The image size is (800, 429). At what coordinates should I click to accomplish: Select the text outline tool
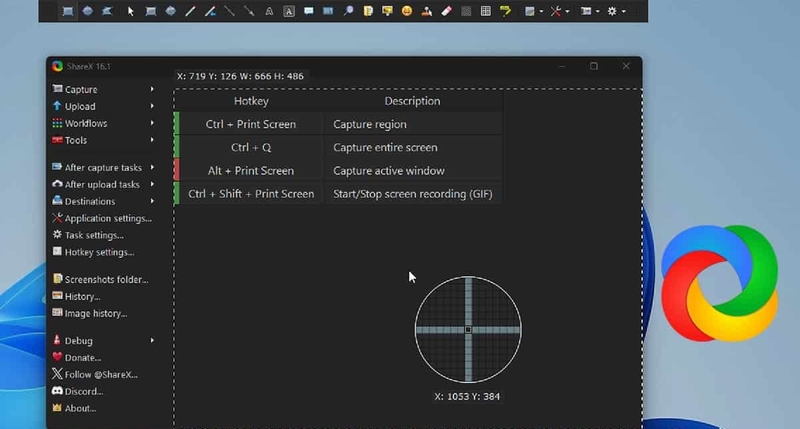coord(269,11)
